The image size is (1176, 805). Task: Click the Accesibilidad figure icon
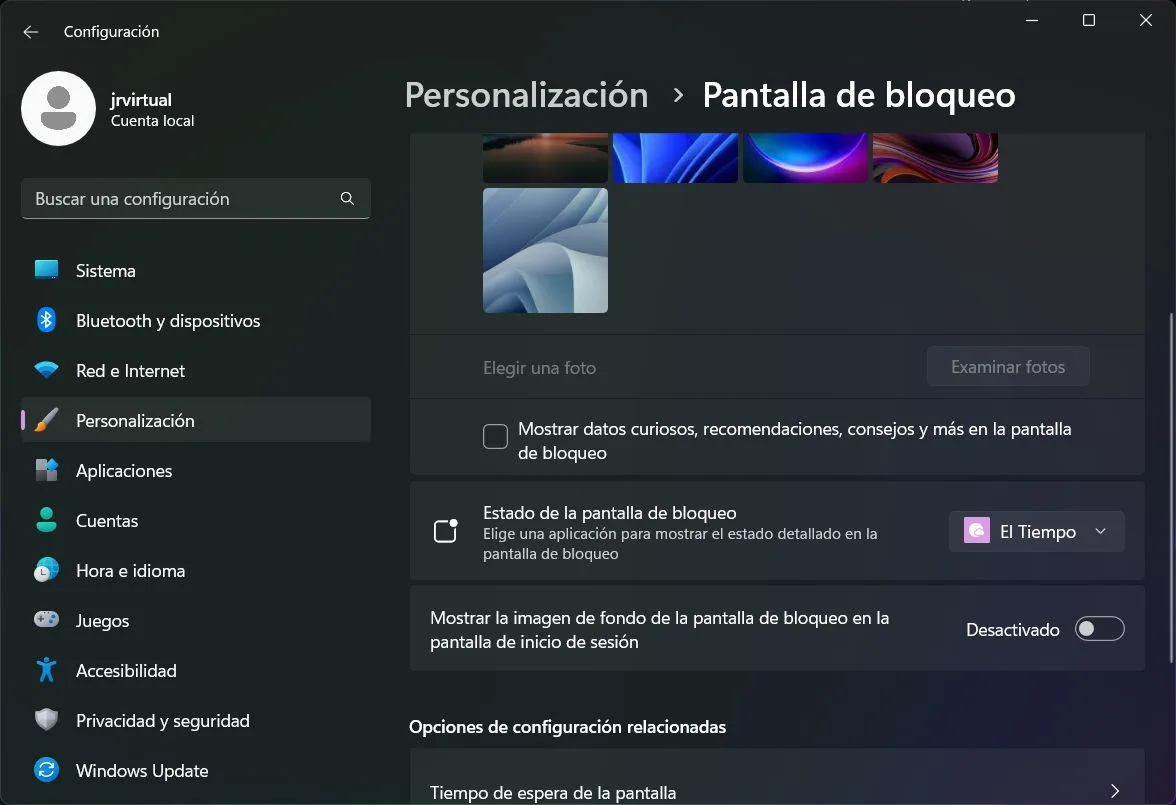pos(46,670)
